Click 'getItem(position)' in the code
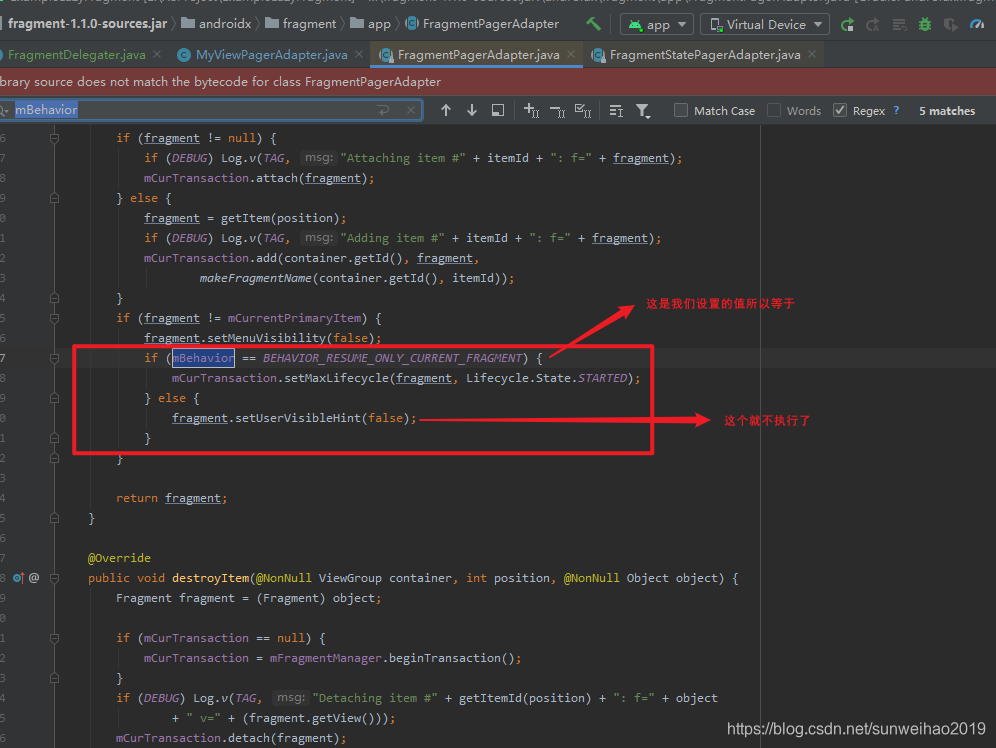Image resolution: width=996 pixels, height=748 pixels. [x=280, y=218]
